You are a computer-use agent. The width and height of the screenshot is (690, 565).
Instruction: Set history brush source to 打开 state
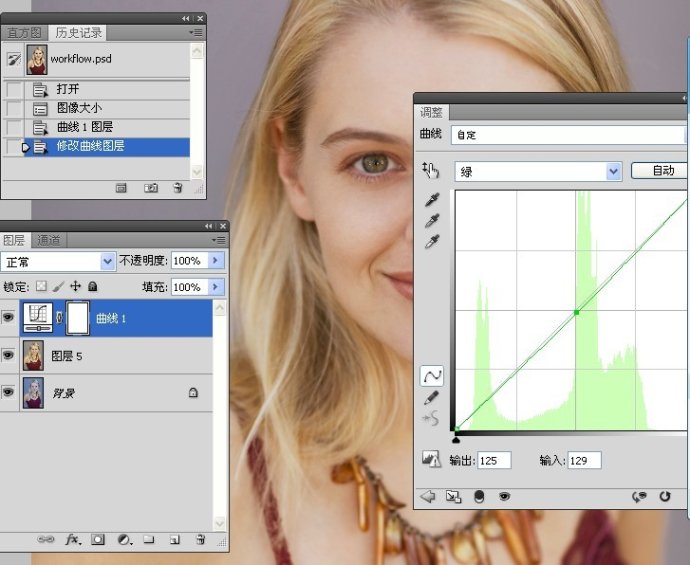14,89
